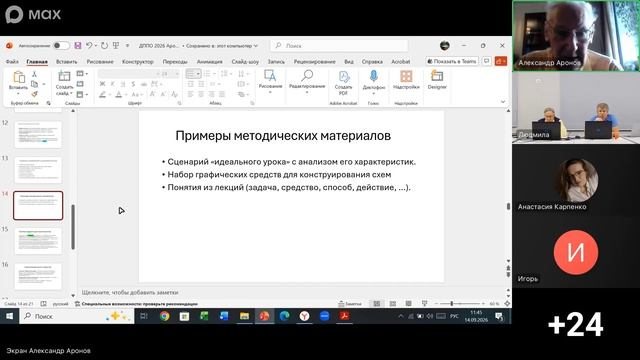Click the purple Save icon
The image size is (640, 360).
pyautogui.click(x=78, y=46)
